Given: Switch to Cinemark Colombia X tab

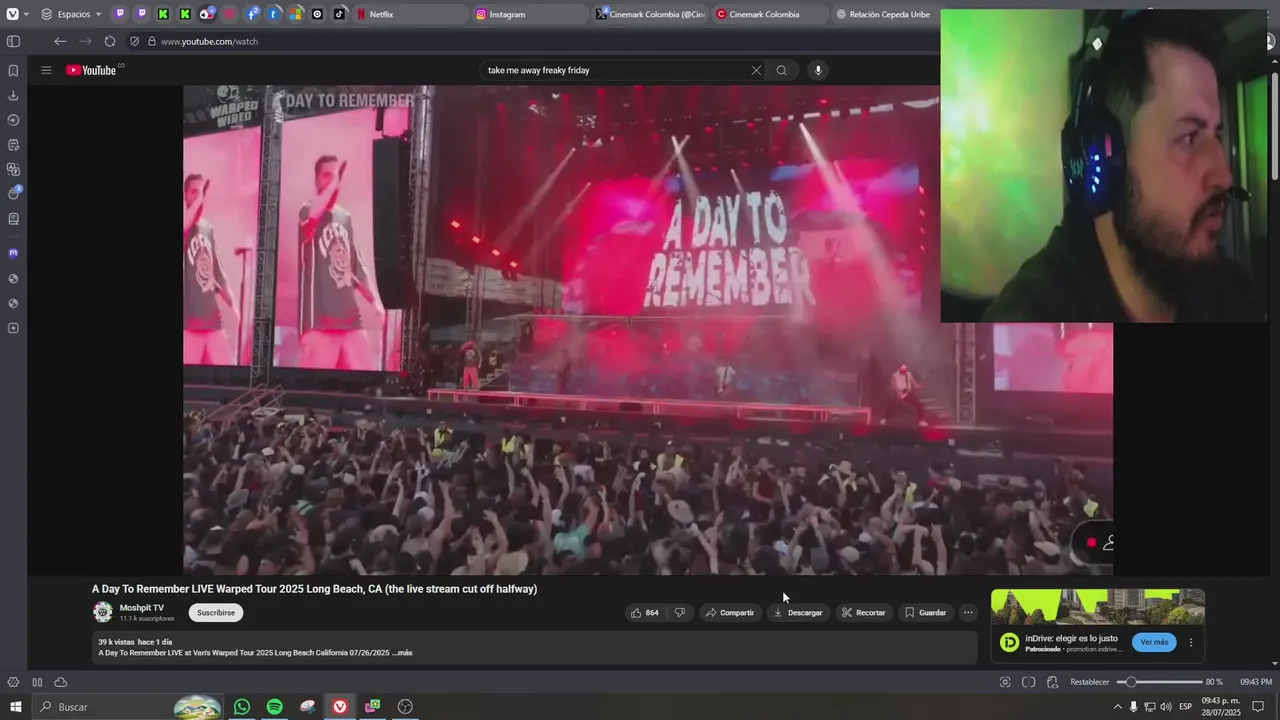Looking at the screenshot, I should (650, 14).
